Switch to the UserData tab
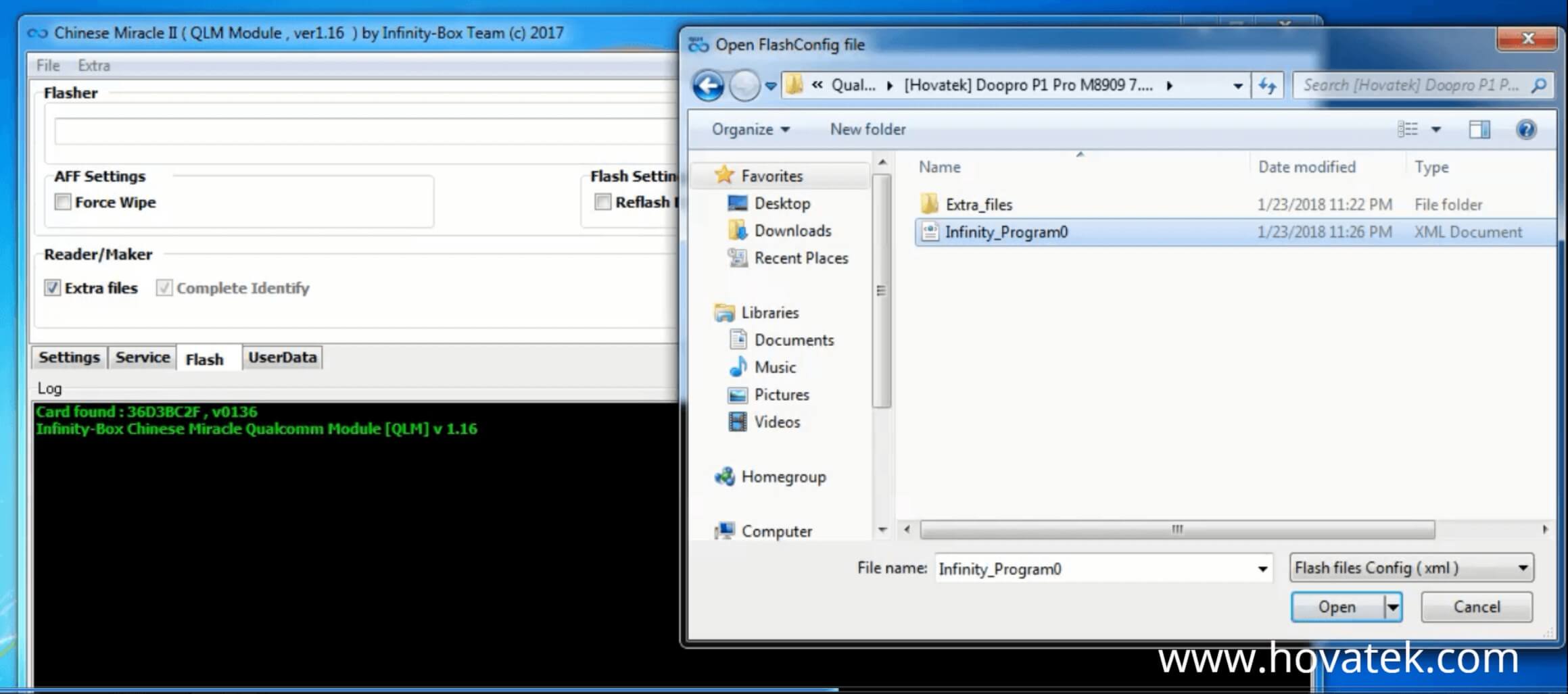The height and width of the screenshot is (694, 1568). click(x=282, y=357)
